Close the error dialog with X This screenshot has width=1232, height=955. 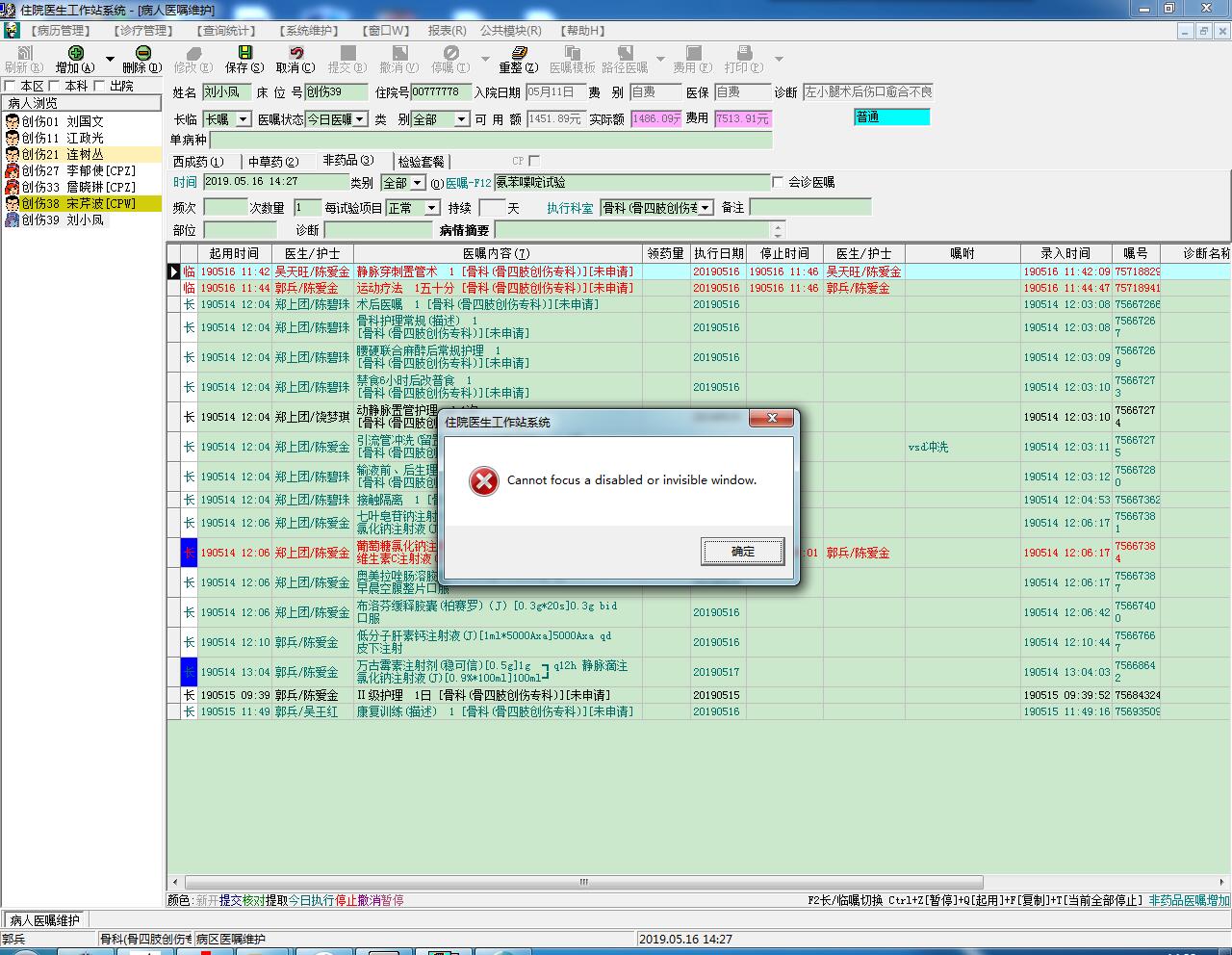tap(772, 418)
